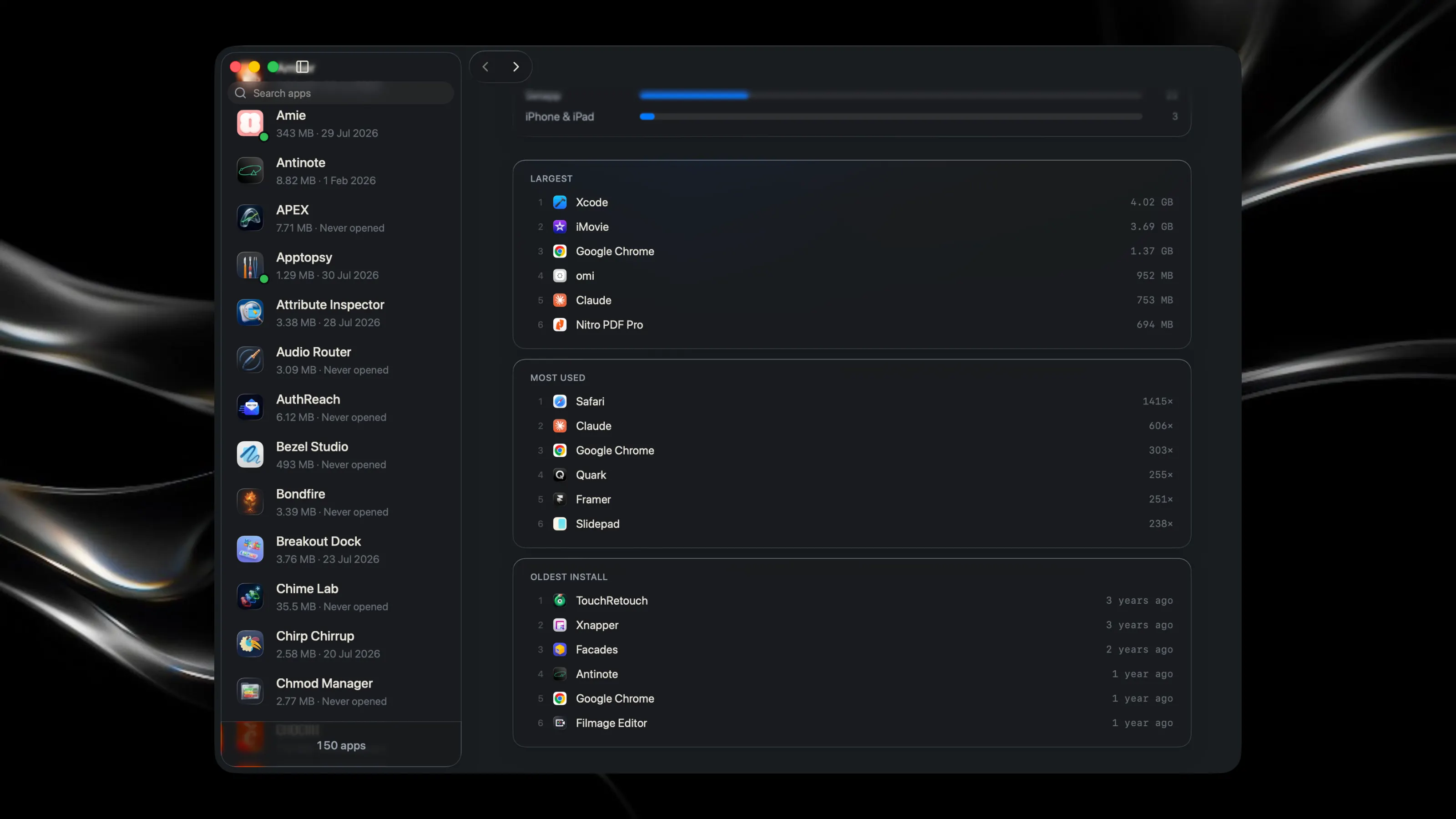
Task: Click the TouchRetouch icon in Oldest Install
Action: coord(560,601)
